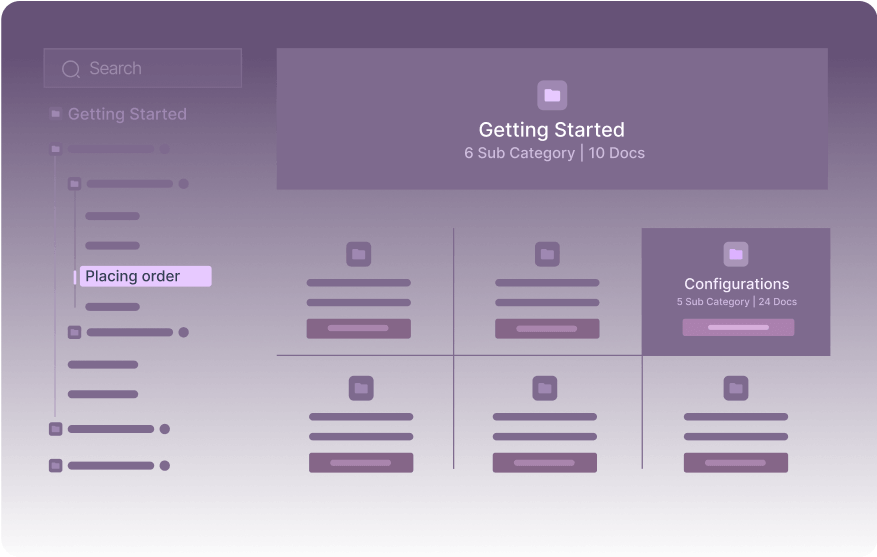The image size is (877, 557).
Task: Open the Getting Started banner title
Action: (x=551, y=130)
